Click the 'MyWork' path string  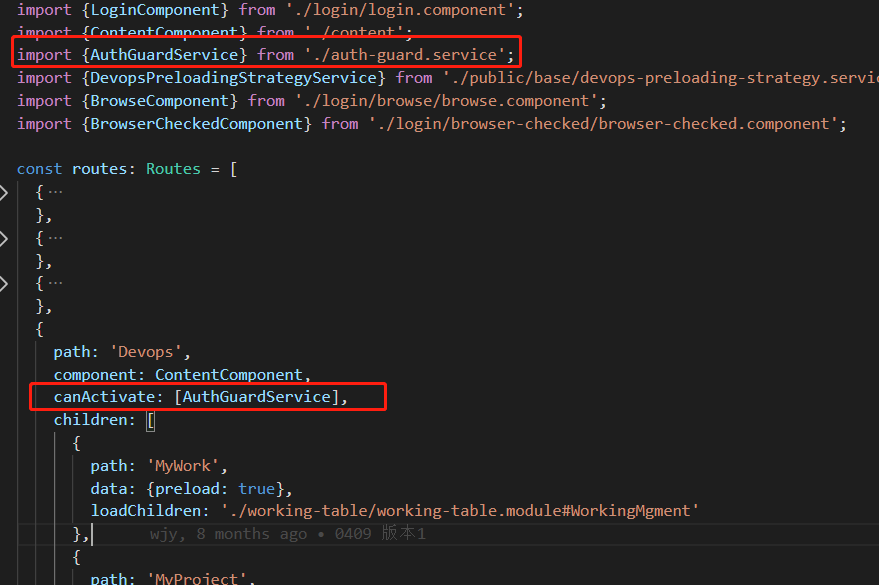(x=182, y=465)
